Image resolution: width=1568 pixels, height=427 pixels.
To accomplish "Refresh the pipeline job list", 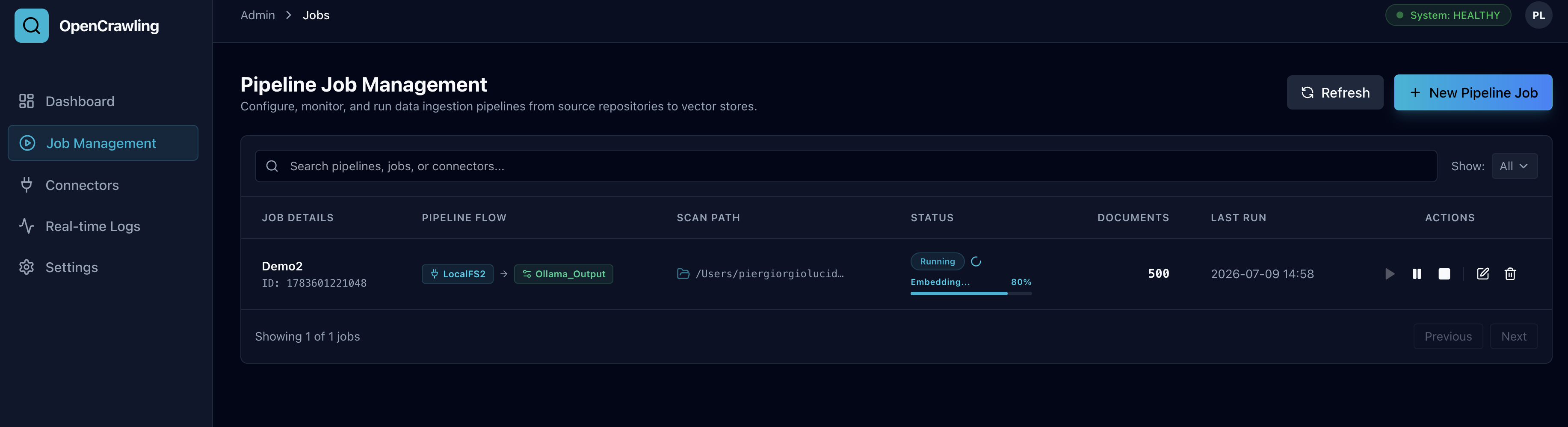I will click(x=1335, y=92).
